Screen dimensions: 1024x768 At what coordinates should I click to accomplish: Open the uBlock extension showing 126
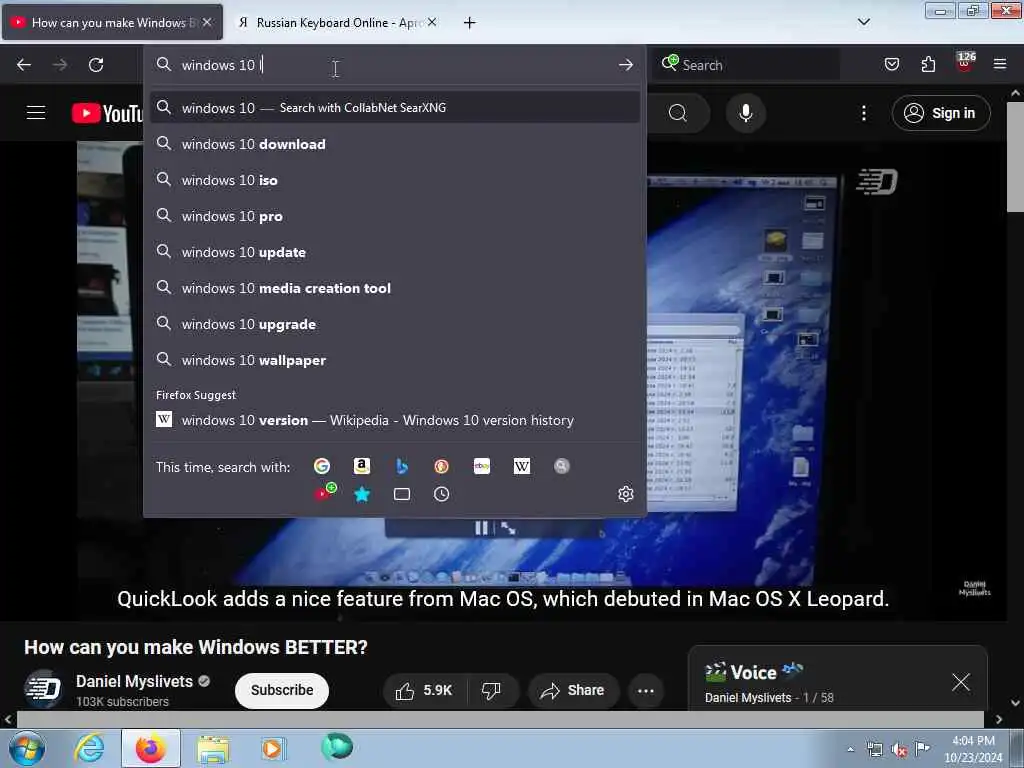click(965, 63)
